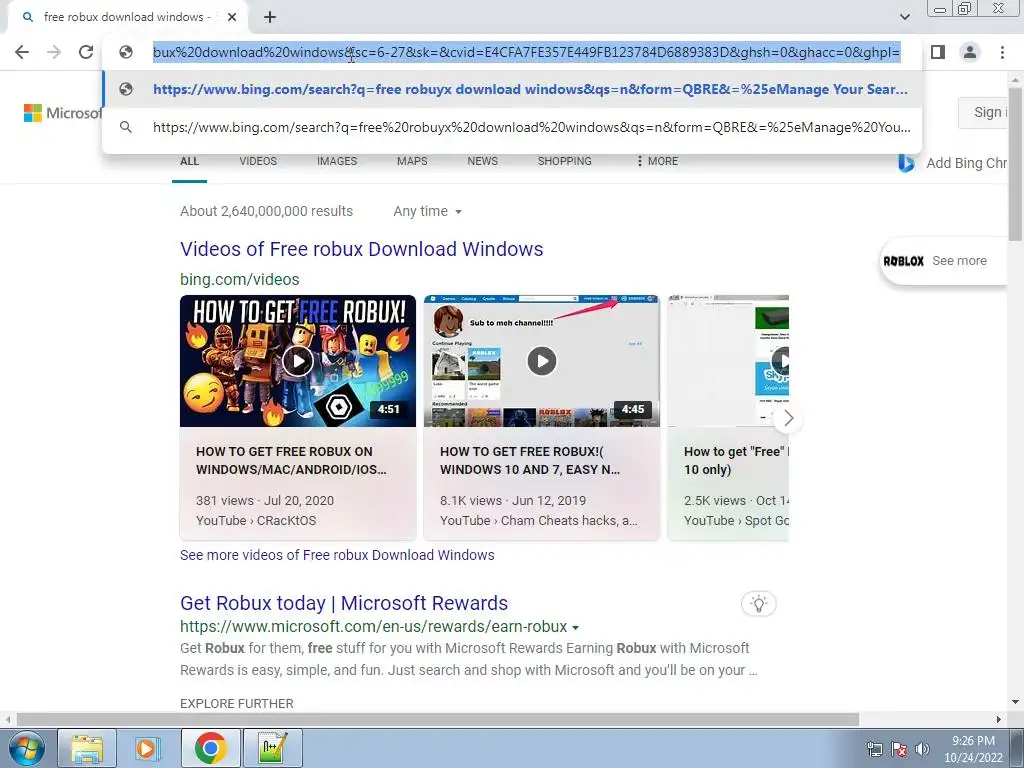Click the YouTube › CRacKtOS source text
Screen dimensions: 1024x768
point(256,520)
